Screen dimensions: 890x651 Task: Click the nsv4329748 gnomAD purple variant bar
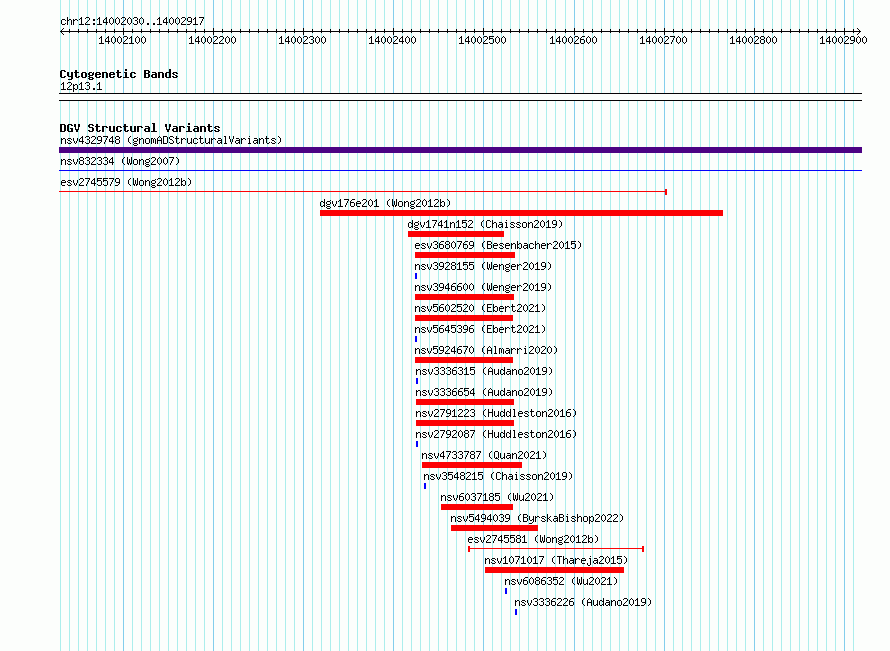tap(460, 150)
